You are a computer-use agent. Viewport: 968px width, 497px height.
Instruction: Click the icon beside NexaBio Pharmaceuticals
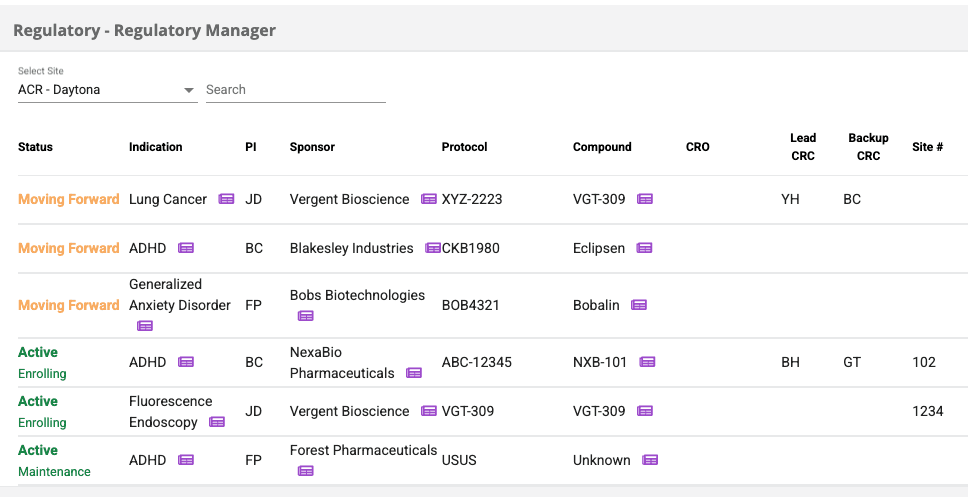tap(414, 373)
